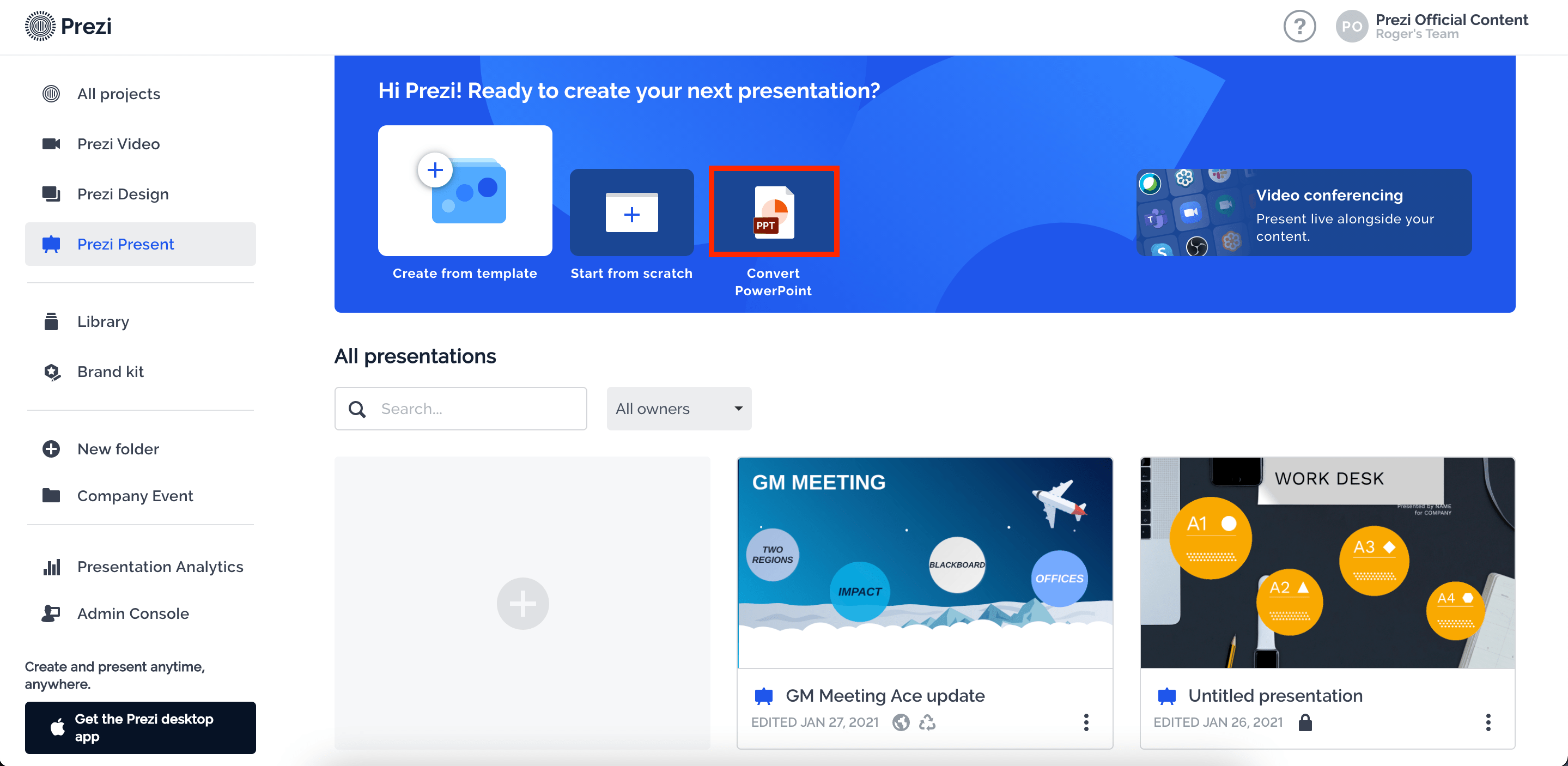Select the Prezi Video sidebar icon
Viewport: 1568px width, 766px height.
52,144
